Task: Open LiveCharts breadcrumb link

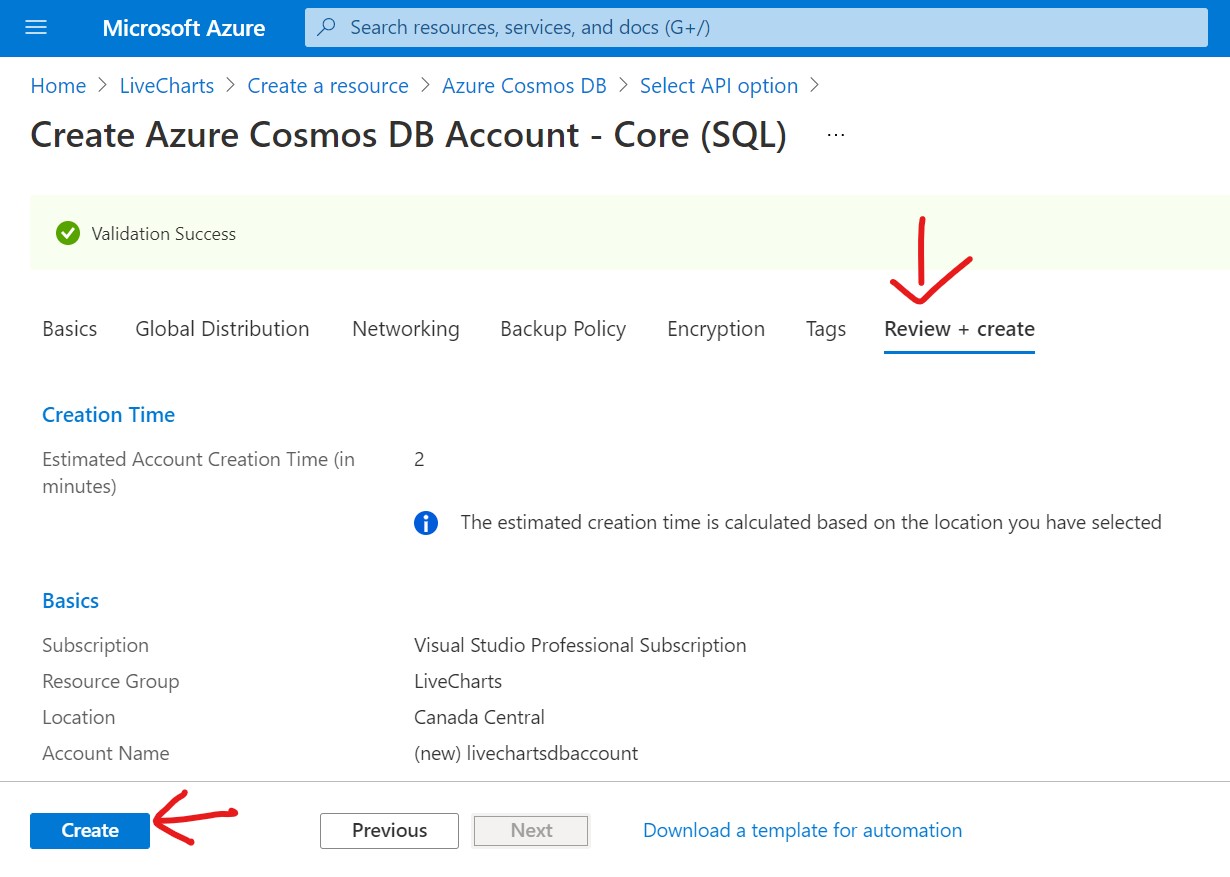Action: pyautogui.click(x=167, y=86)
